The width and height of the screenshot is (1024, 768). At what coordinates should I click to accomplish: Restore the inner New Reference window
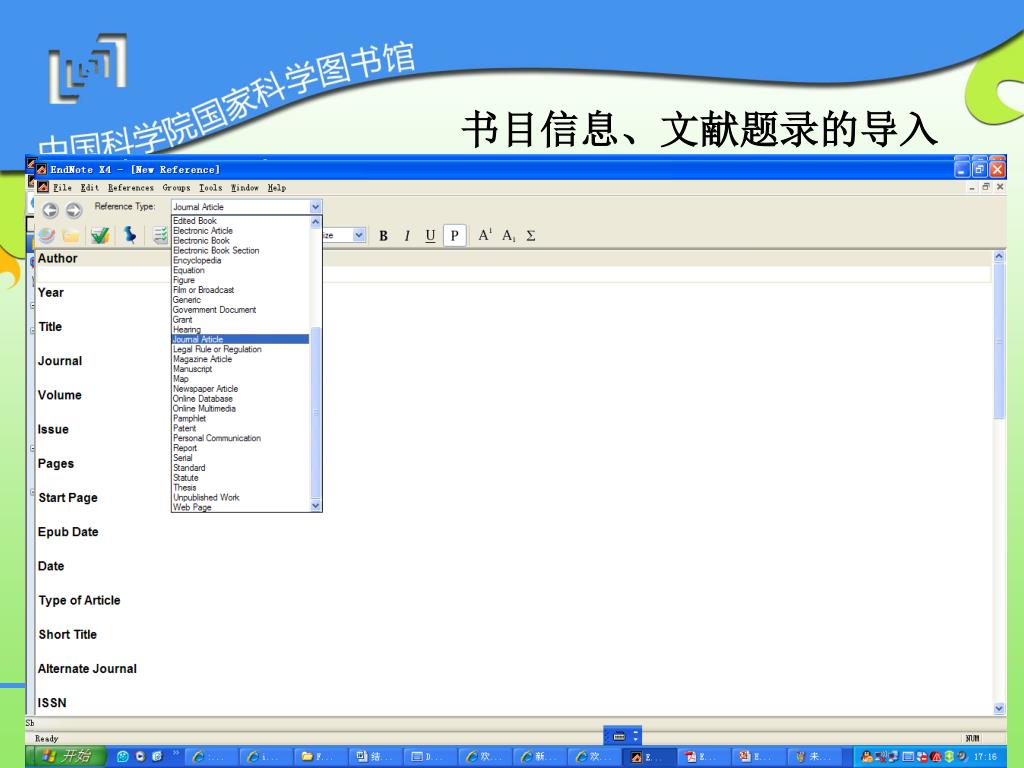pos(985,187)
